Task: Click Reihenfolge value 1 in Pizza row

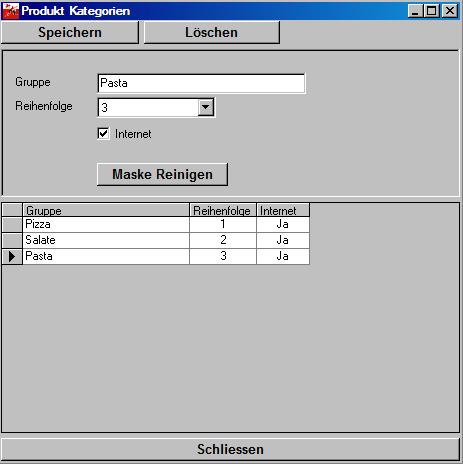Action: click(223, 224)
